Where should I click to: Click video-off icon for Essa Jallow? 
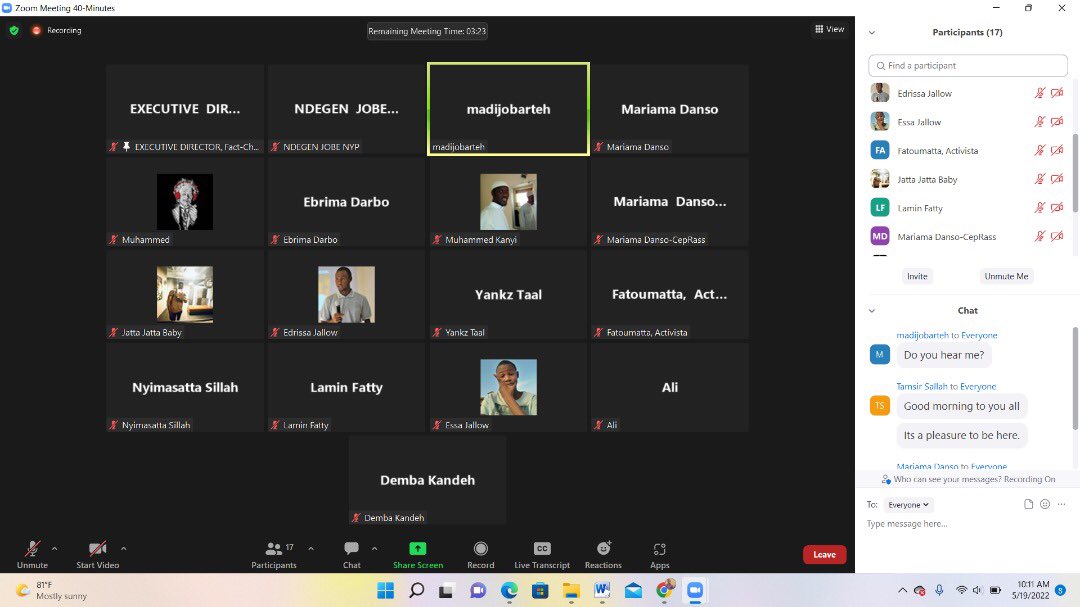[x=1057, y=122]
